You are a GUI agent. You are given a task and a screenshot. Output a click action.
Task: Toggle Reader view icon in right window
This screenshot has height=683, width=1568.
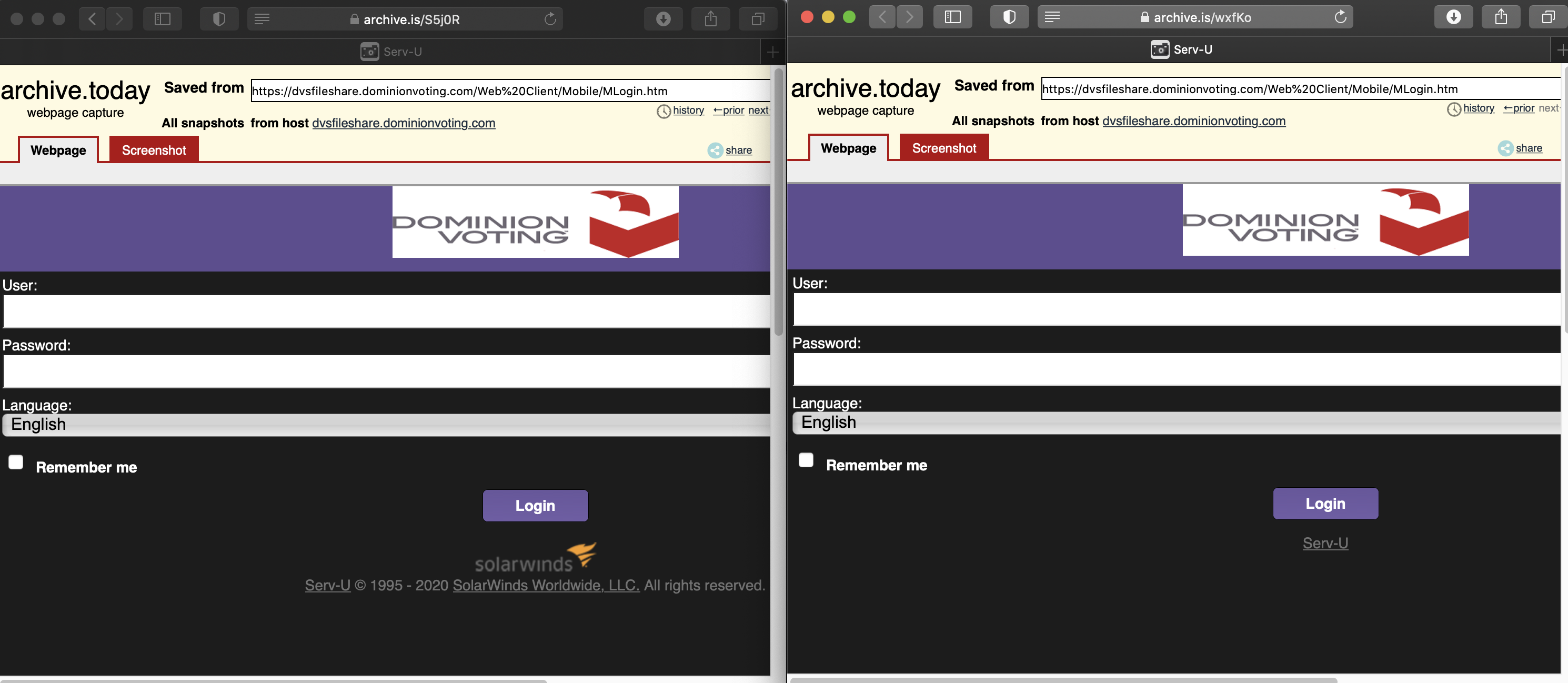coord(1052,17)
